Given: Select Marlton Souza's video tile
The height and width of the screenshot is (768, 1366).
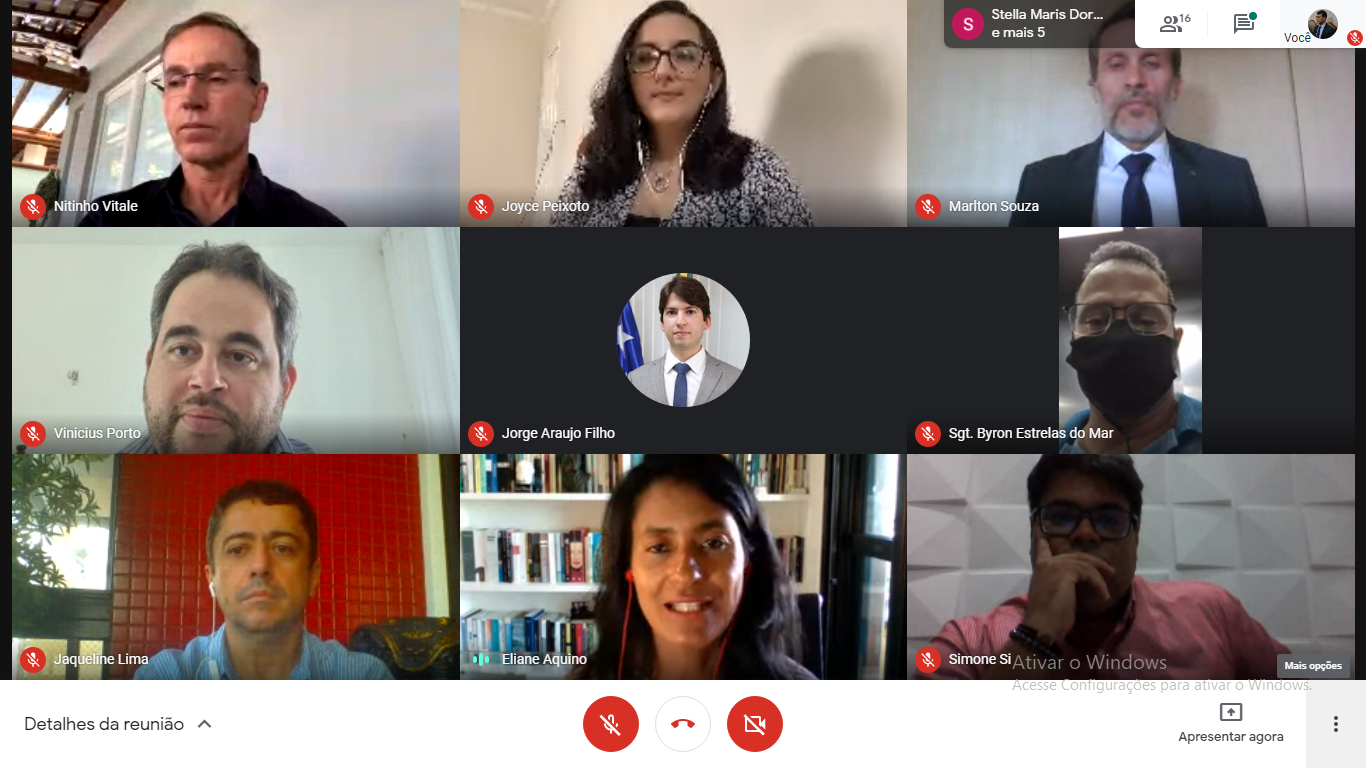Looking at the screenshot, I should pos(1131,113).
